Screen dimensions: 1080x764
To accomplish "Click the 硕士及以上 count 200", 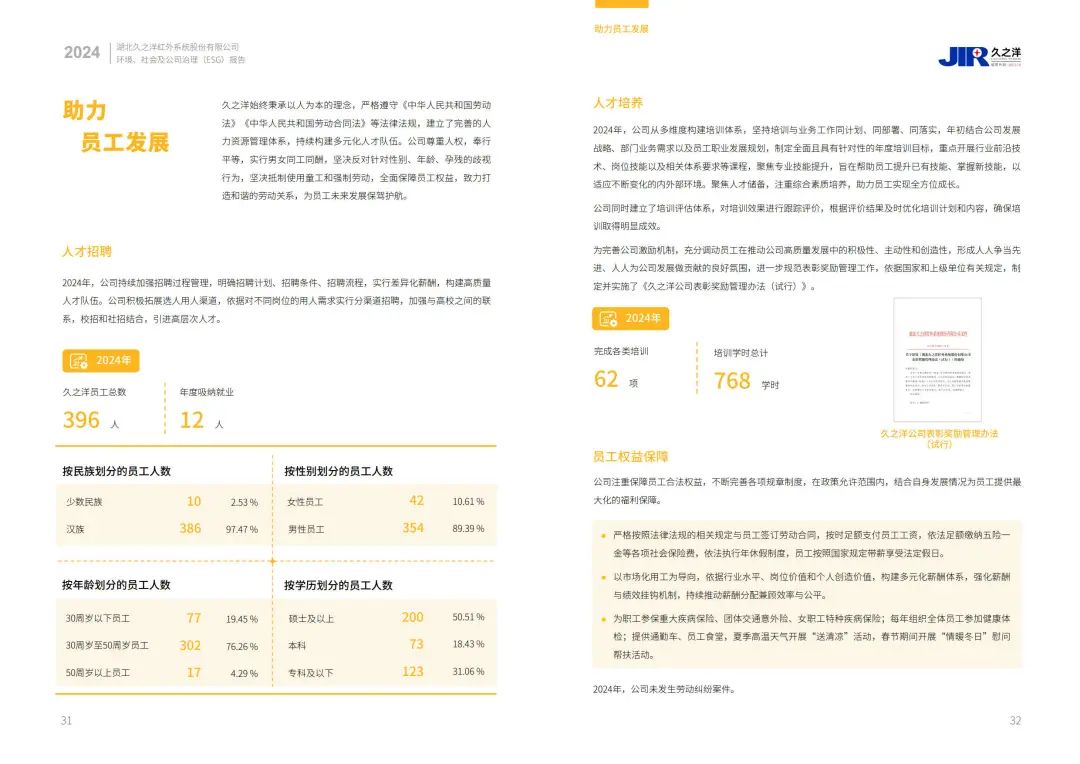I will point(413,617).
